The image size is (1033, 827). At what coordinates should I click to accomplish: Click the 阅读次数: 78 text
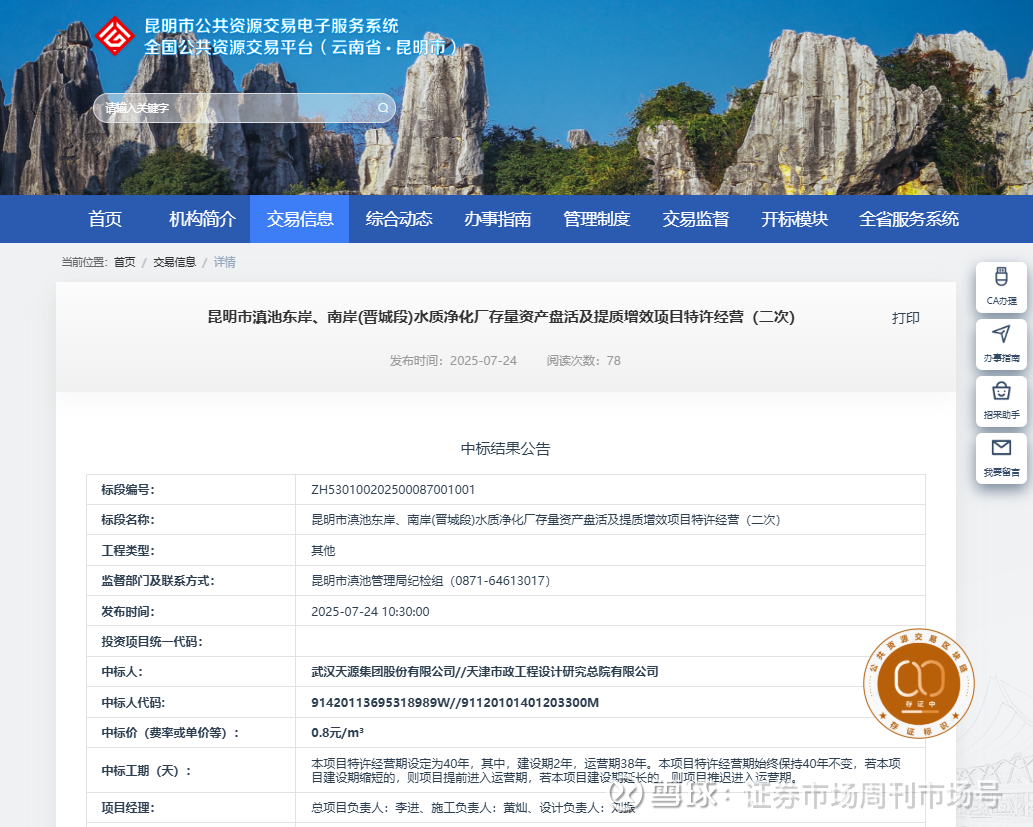pos(583,360)
